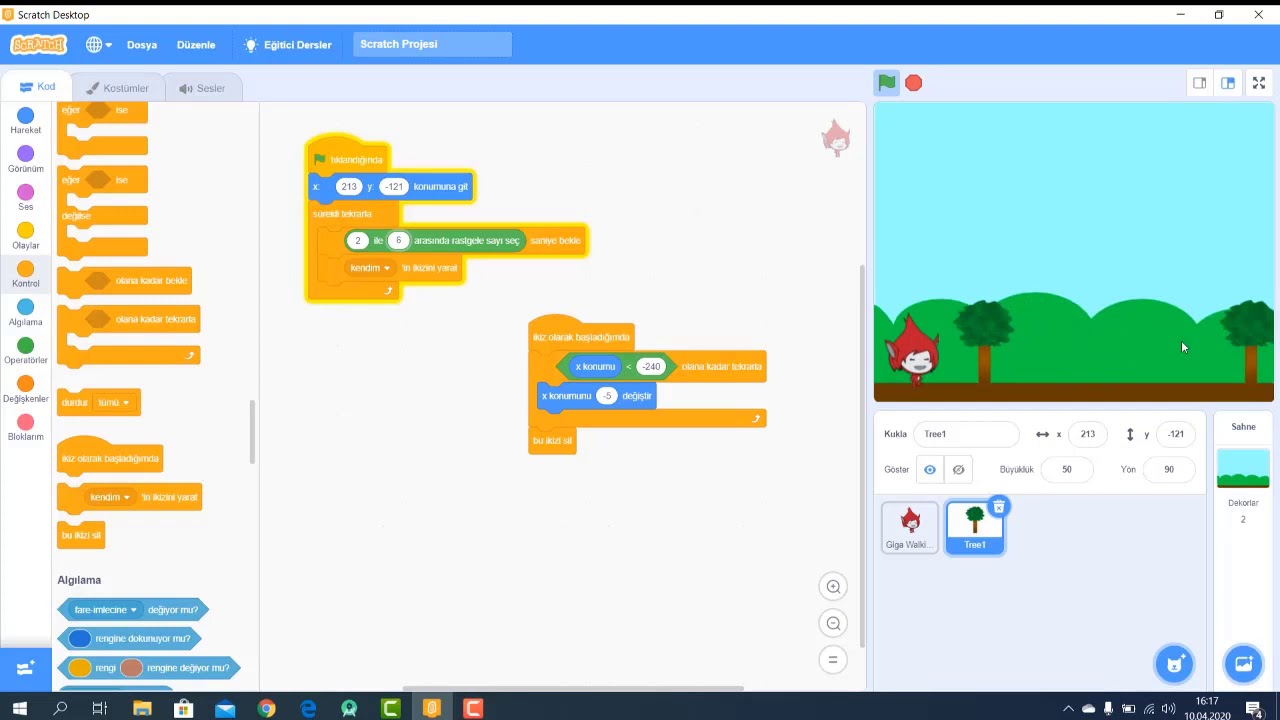Image resolution: width=1280 pixels, height=720 pixels.
Task: Click the x value 213 in script
Action: click(x=348, y=187)
